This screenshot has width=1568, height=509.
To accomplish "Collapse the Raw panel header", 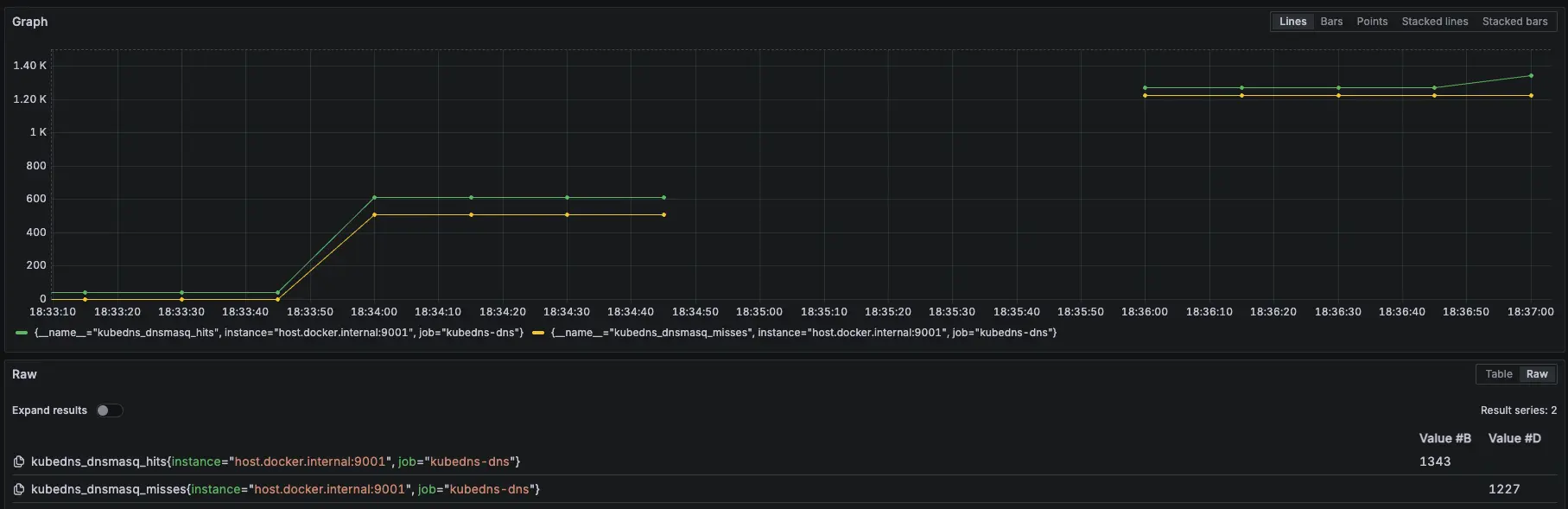I will (x=24, y=374).
